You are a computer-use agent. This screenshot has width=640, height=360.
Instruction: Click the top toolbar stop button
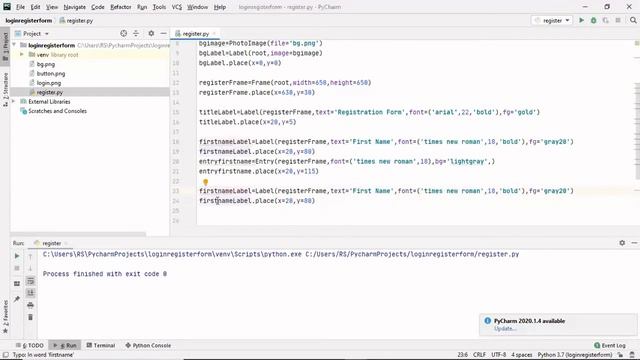coord(618,20)
